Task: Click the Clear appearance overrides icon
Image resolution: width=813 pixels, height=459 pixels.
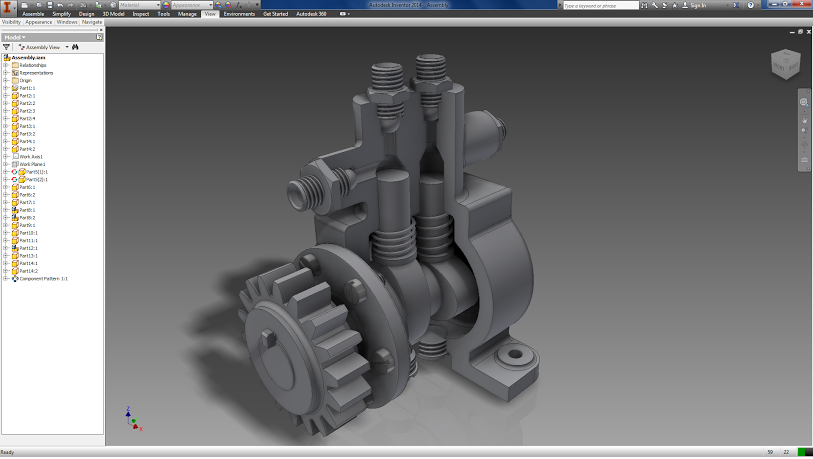Action: (229, 5)
